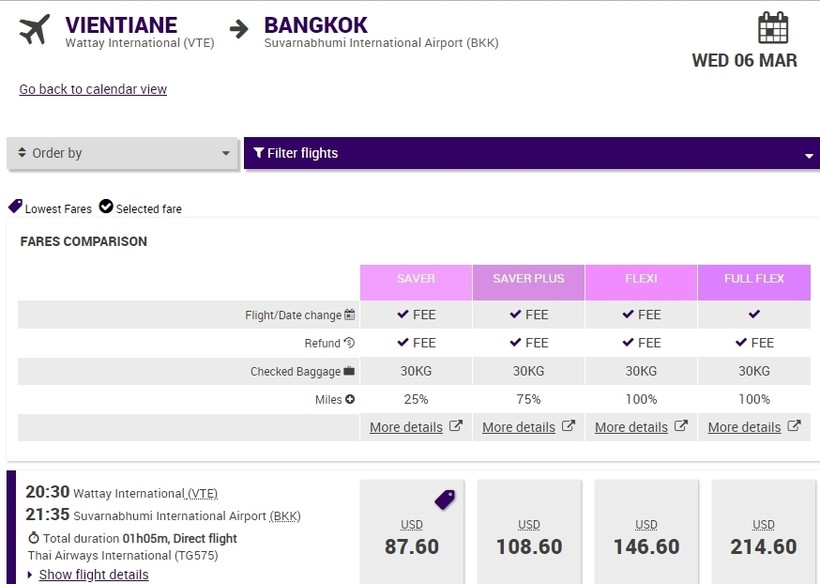Screen dimensions: 820x584
Task: Click external link icon under Saver column
Action: 456,427
